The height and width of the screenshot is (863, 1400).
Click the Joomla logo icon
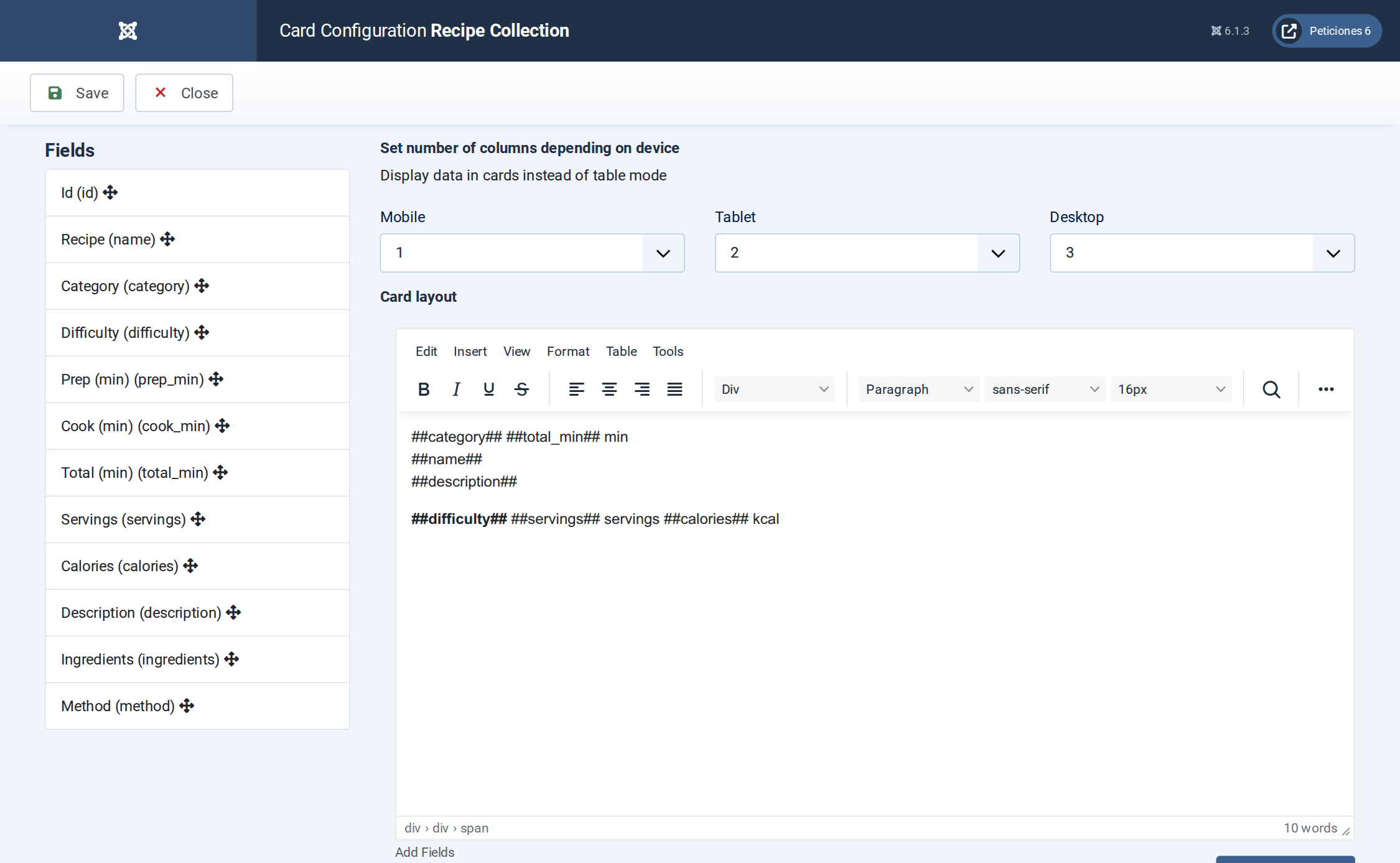(x=128, y=30)
